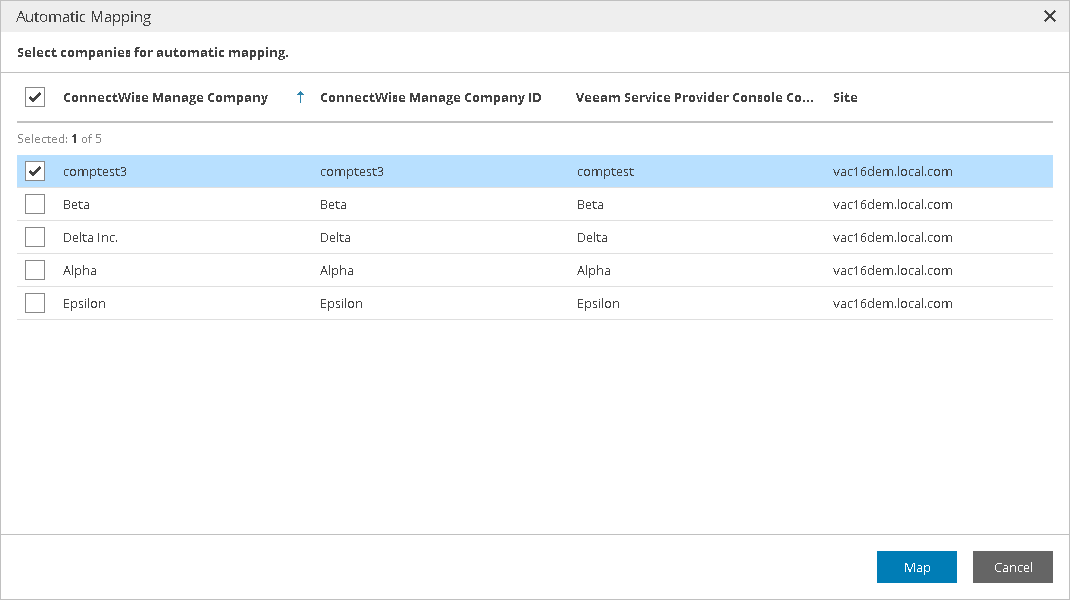The height and width of the screenshot is (600, 1070).
Task: Toggle the select-all header checkbox
Action: (35, 97)
